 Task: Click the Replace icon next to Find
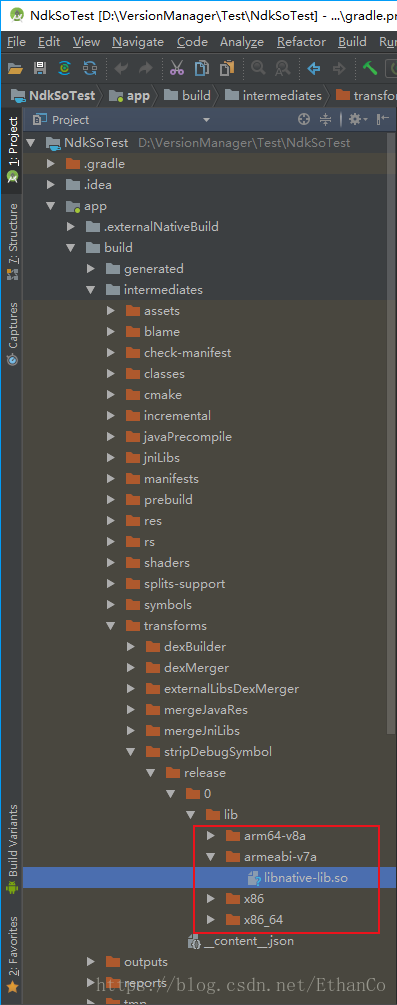click(282, 68)
